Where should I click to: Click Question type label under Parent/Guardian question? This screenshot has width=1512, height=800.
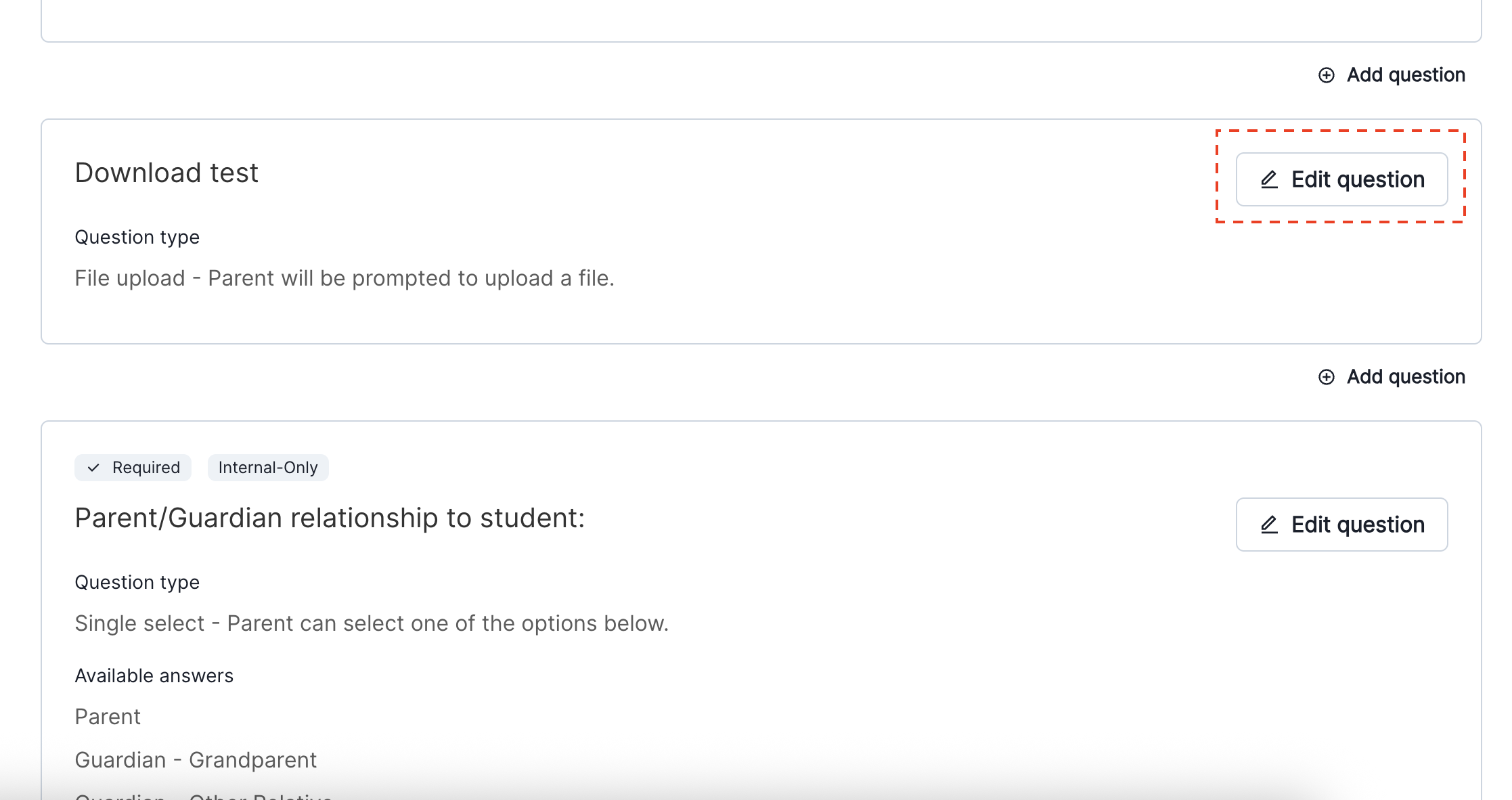tap(137, 583)
